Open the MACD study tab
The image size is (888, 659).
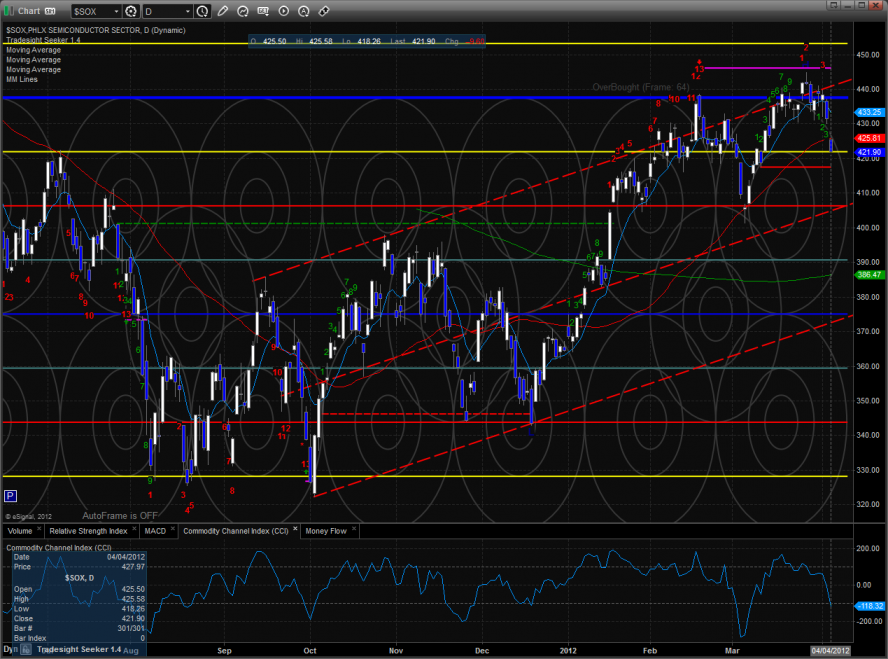(154, 530)
